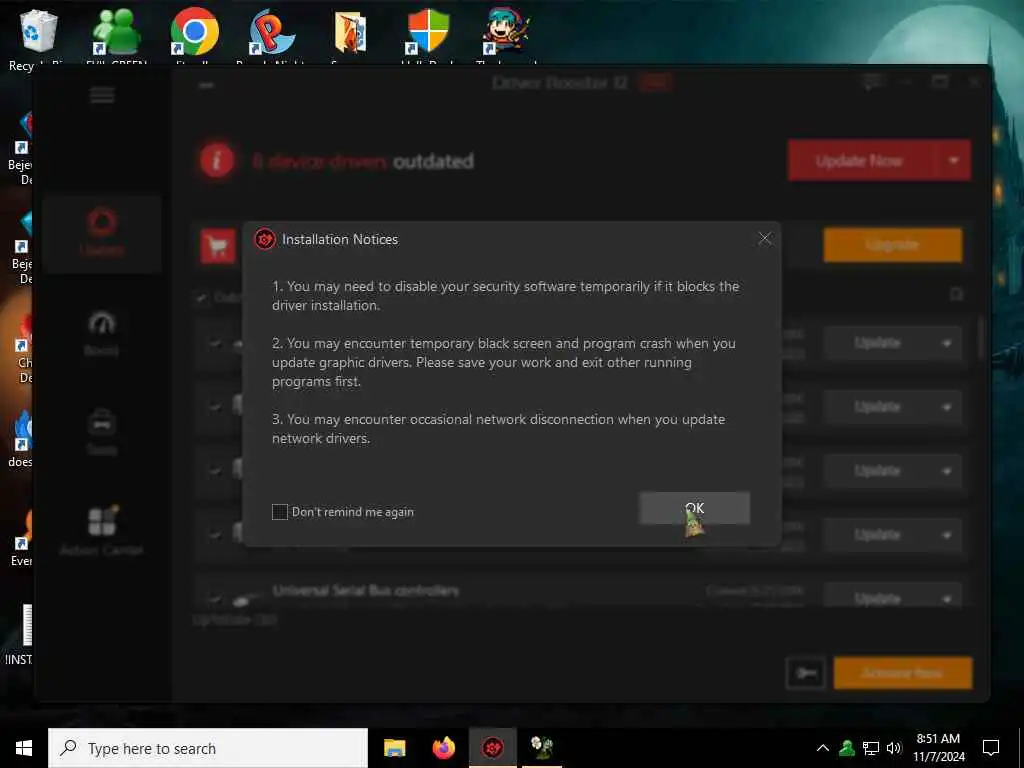Open the feedback icon in Driver Booster's title bar
Viewport: 1024px width, 768px height.
[872, 82]
